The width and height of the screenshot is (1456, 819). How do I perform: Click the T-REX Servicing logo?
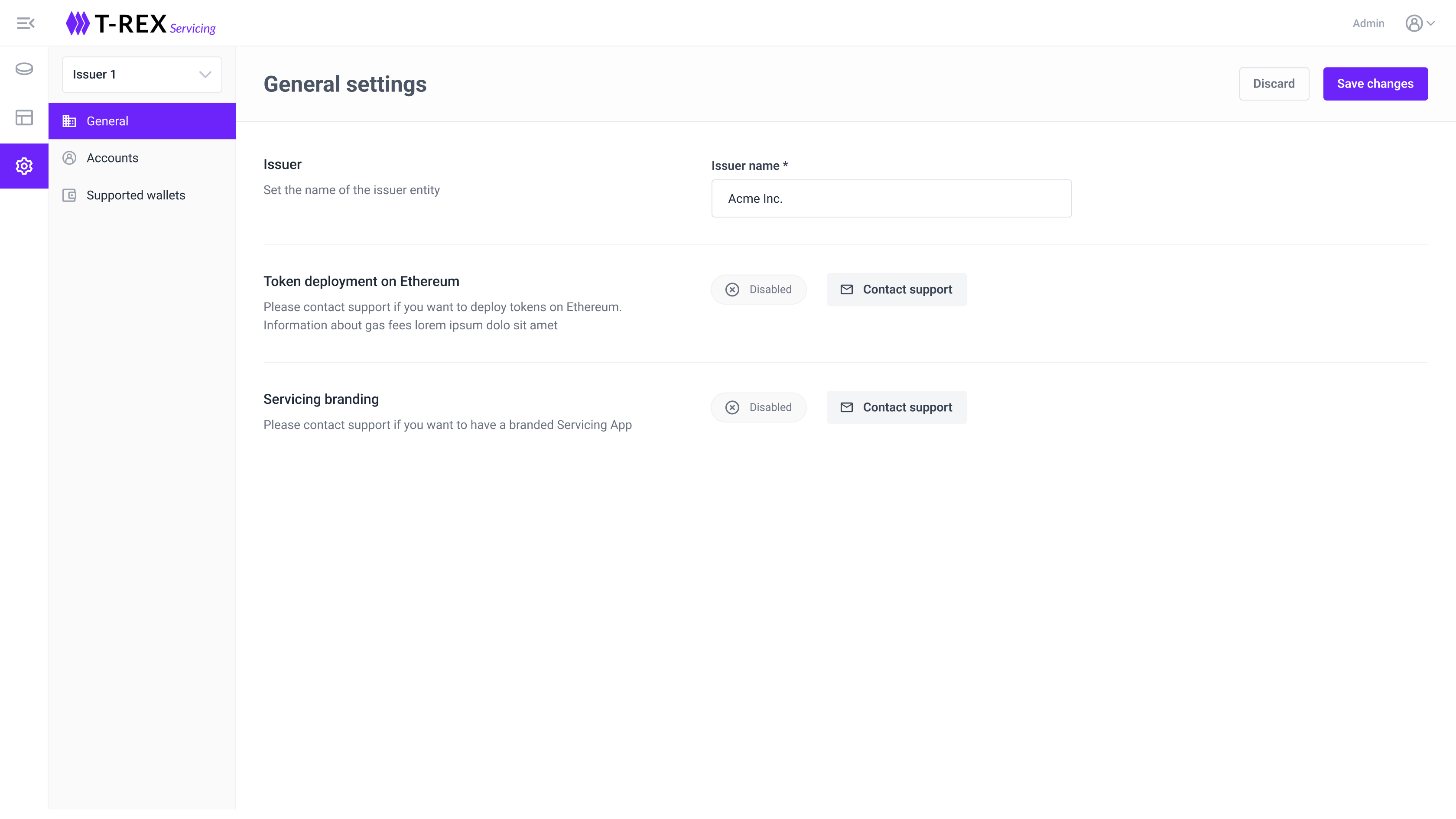pos(141,23)
